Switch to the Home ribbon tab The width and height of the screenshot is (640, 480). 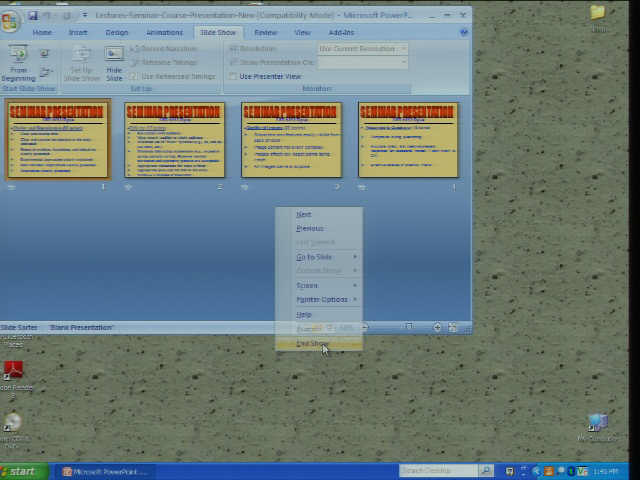(x=42, y=33)
